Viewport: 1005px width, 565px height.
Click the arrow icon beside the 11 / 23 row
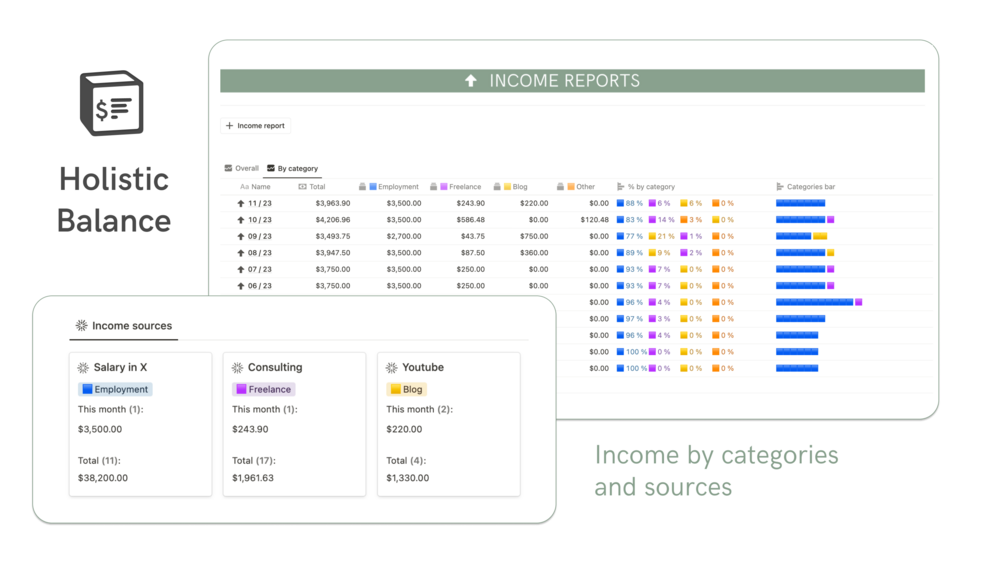coord(241,203)
